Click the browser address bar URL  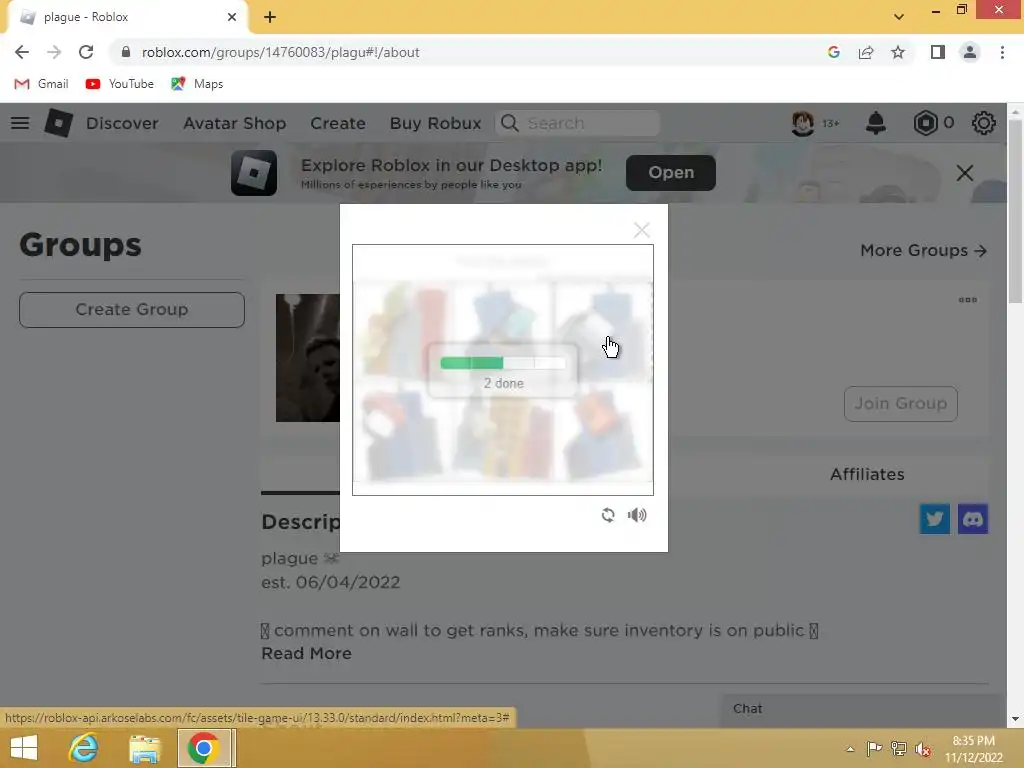280,52
